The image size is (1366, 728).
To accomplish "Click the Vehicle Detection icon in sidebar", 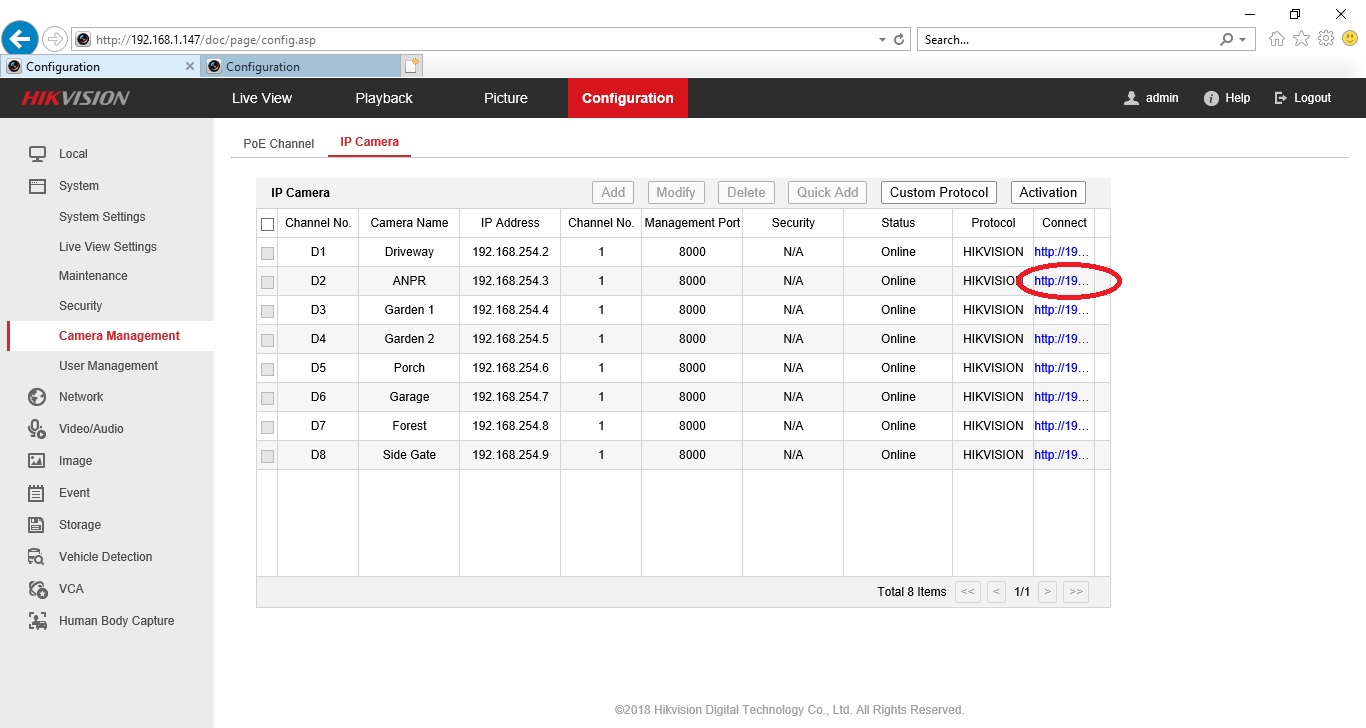I will [37, 557].
